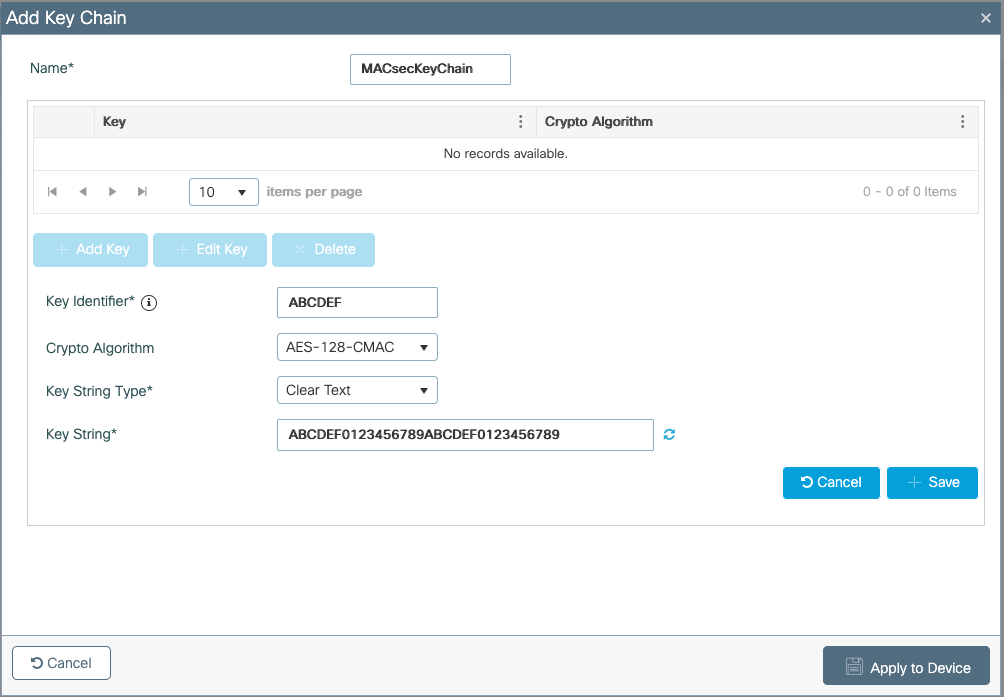Click the Edit Key button
1004x697 pixels.
pyautogui.click(x=210, y=250)
